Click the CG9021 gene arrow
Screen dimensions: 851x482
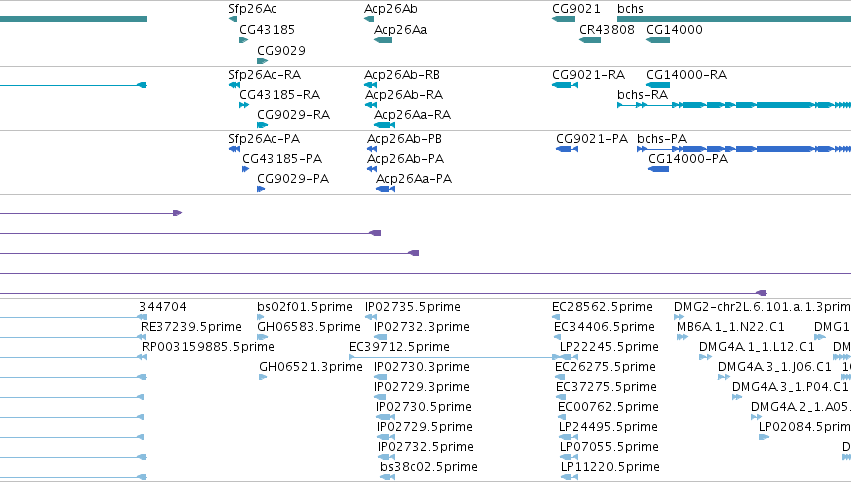coord(563,19)
